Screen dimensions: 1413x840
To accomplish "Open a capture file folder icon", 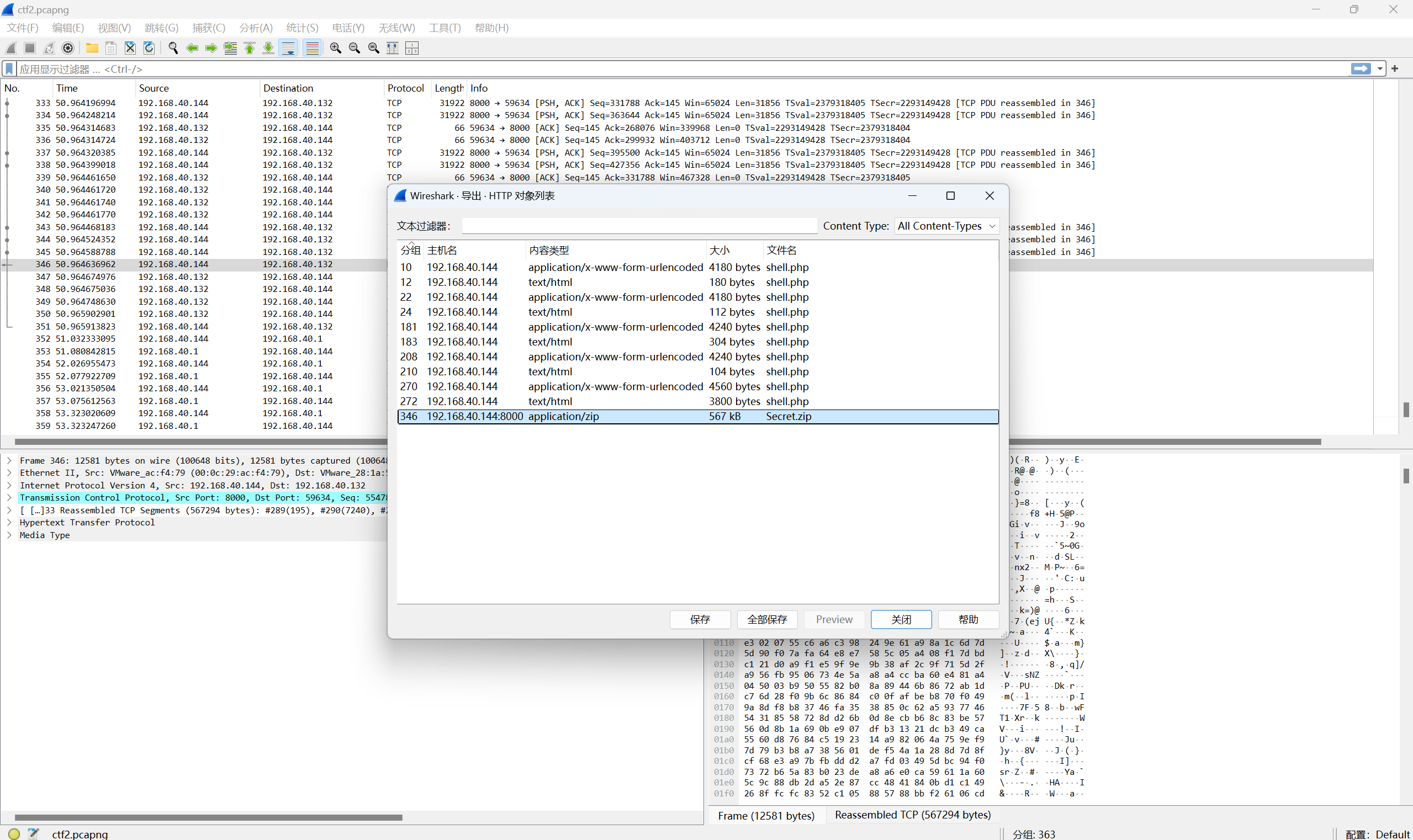I will click(92, 48).
